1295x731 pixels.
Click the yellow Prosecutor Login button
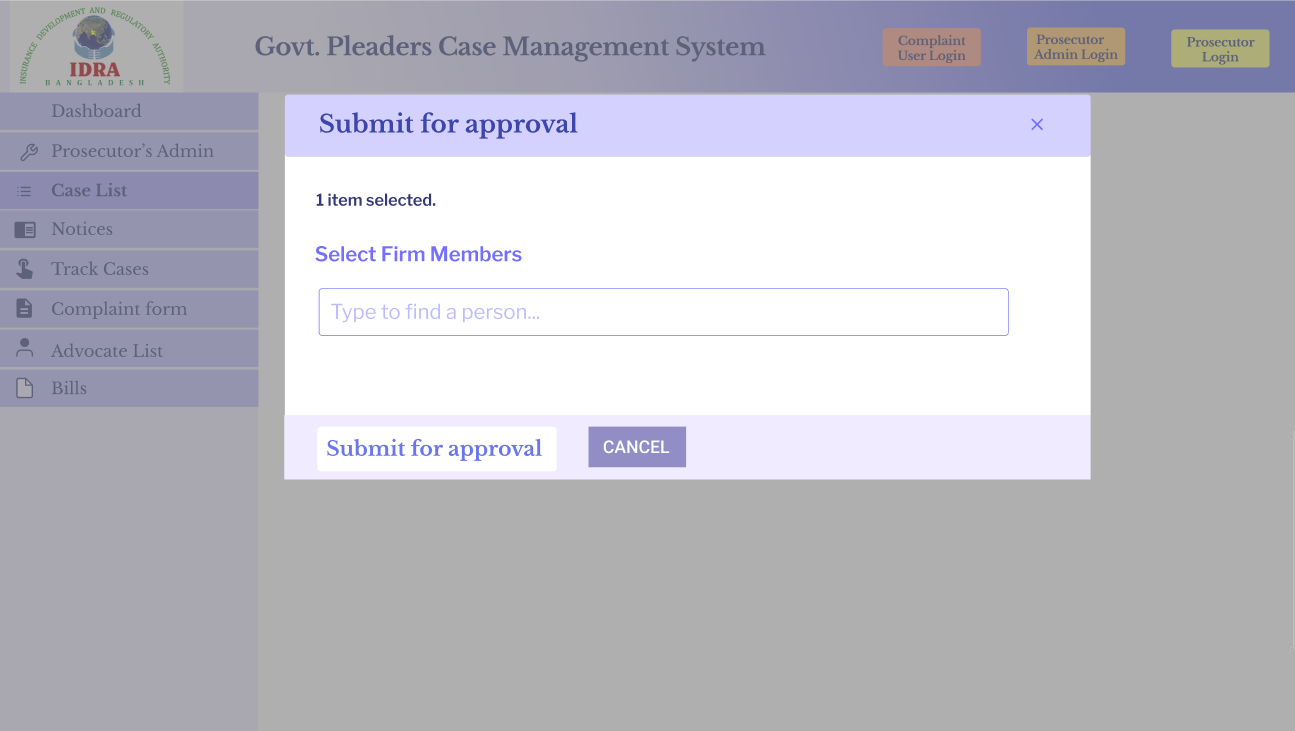click(1220, 49)
